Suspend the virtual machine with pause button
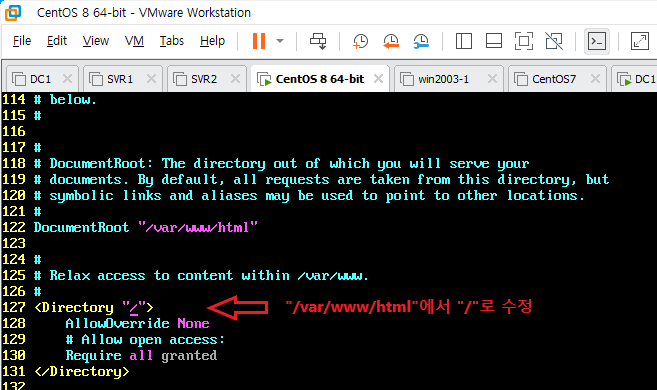Image resolution: width=657 pixels, height=390 pixels. (x=259, y=41)
